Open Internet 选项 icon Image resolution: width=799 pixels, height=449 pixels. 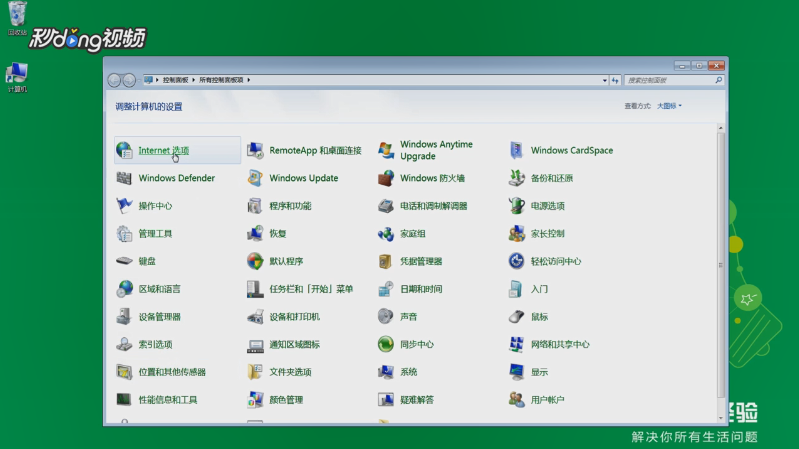point(124,150)
